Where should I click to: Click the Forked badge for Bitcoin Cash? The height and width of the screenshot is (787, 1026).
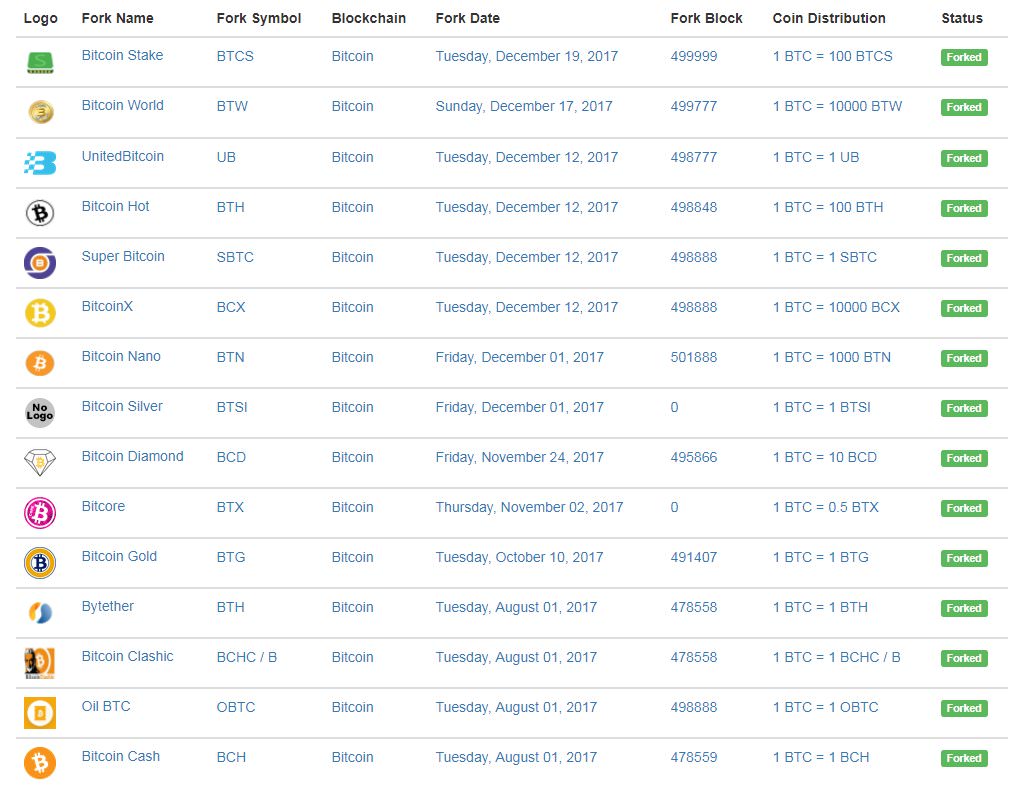point(964,759)
